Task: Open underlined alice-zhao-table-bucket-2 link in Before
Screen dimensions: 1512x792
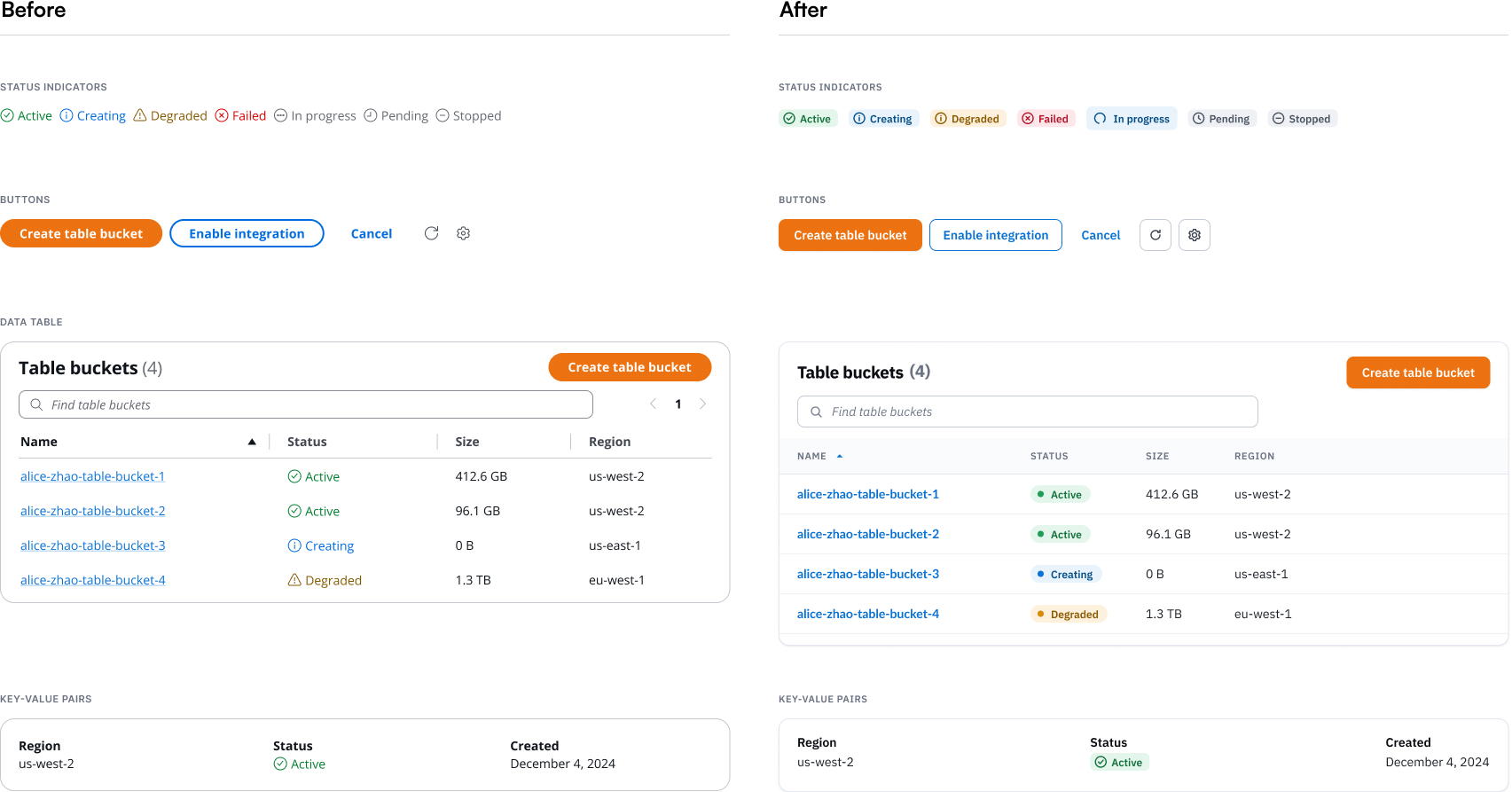Action: coord(92,511)
